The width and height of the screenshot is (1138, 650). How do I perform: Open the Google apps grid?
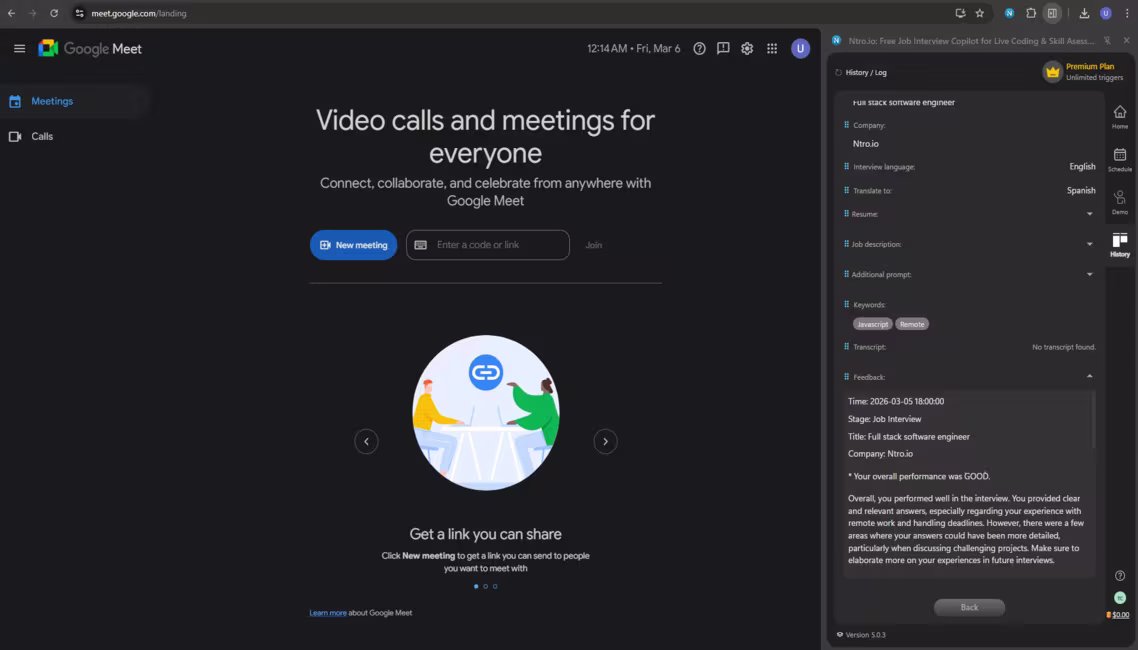771,49
